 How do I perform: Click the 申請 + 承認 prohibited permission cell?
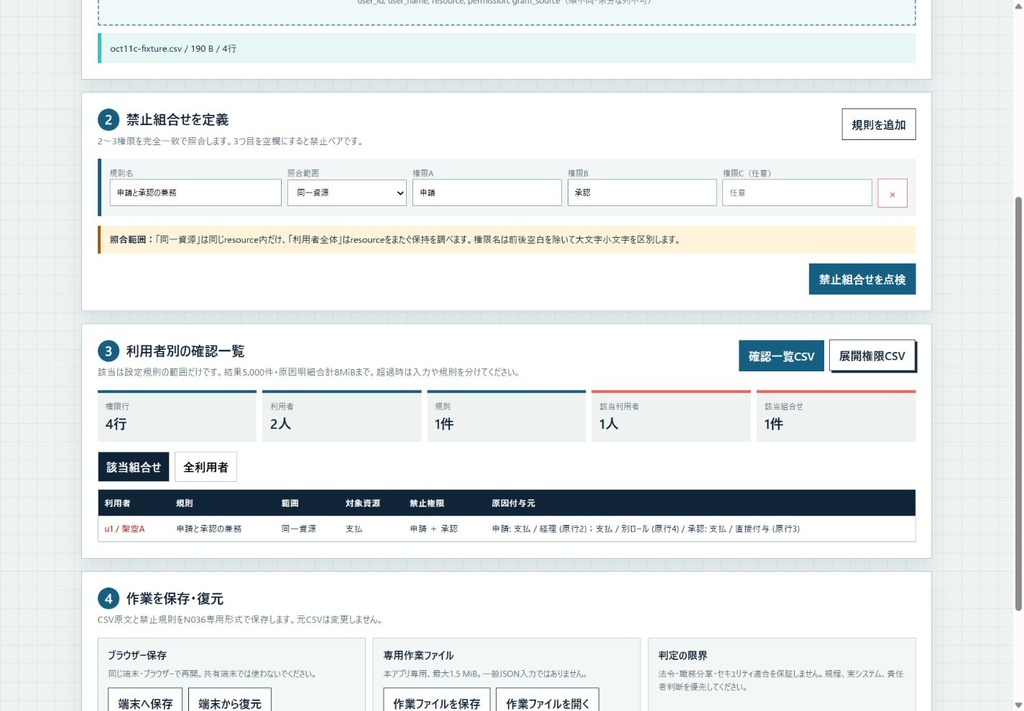click(434, 529)
